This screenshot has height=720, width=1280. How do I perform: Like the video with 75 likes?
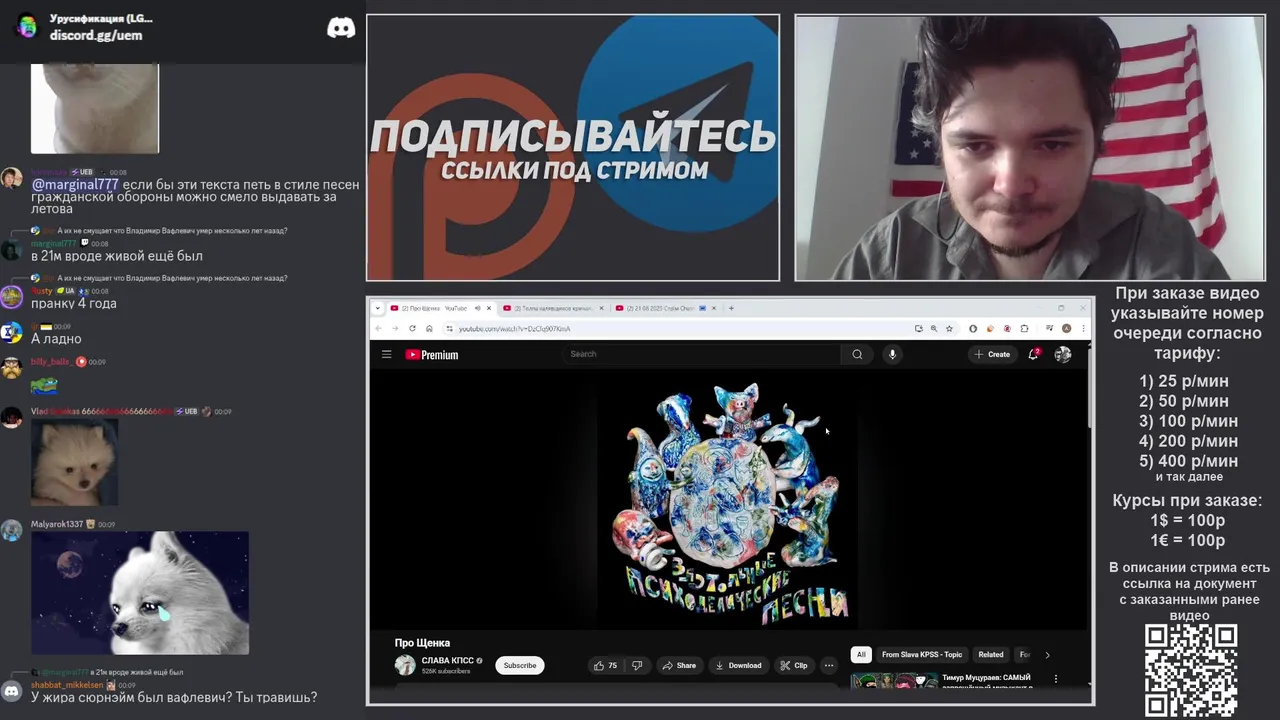[605, 665]
